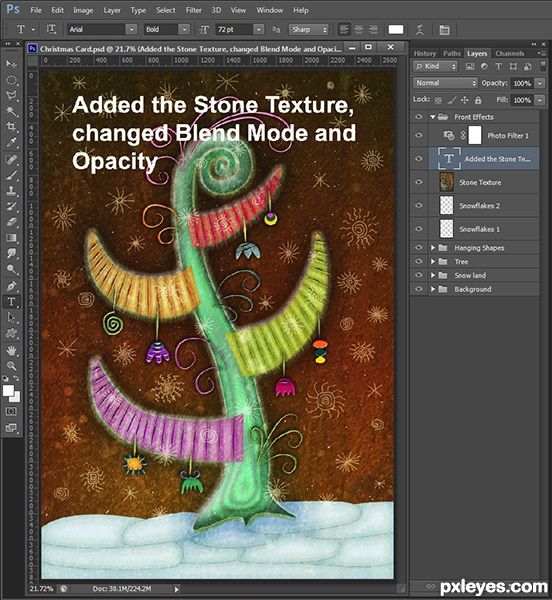
Task: Hide the Photo Filter 1 layer
Action: pyautogui.click(x=419, y=135)
